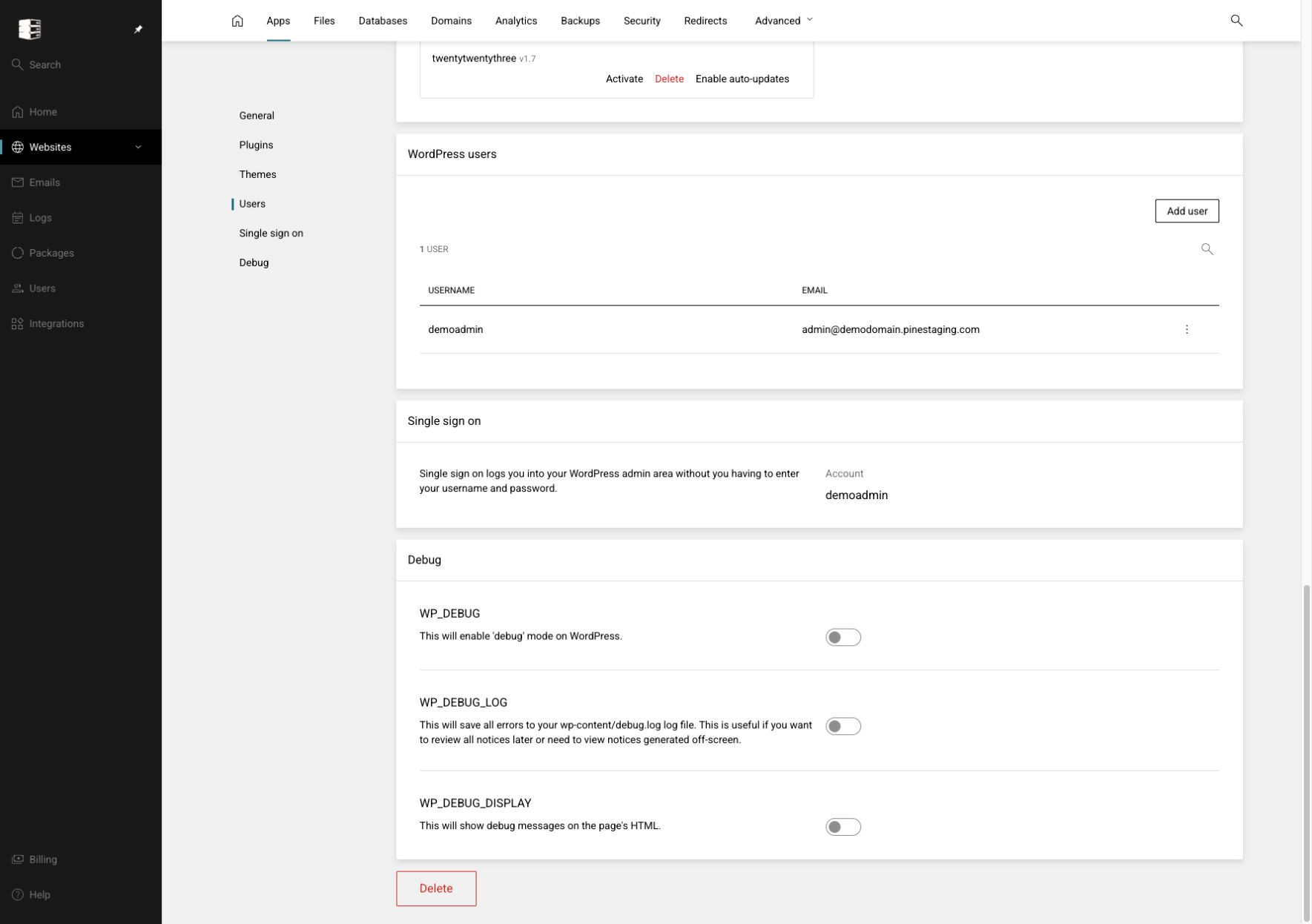Switch to the Databases tab

tap(383, 21)
